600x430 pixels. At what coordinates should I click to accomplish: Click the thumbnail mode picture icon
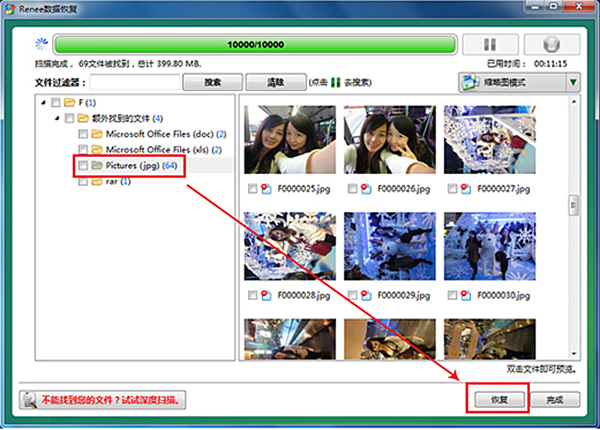470,82
